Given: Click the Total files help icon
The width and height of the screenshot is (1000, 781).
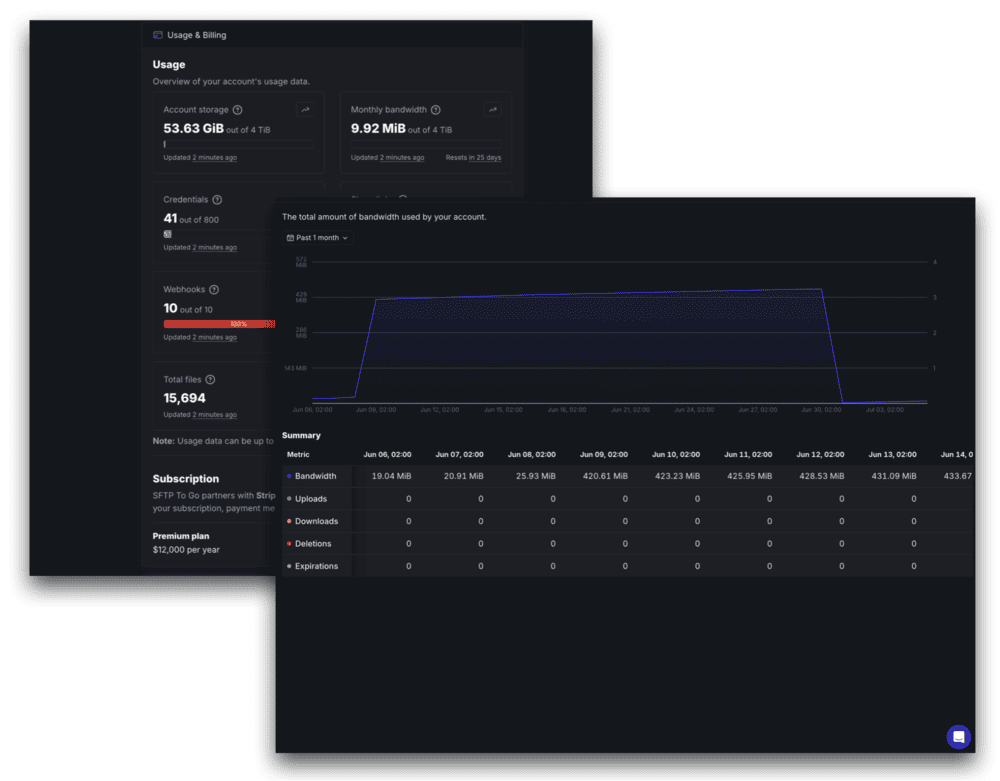Looking at the screenshot, I should click(x=210, y=379).
